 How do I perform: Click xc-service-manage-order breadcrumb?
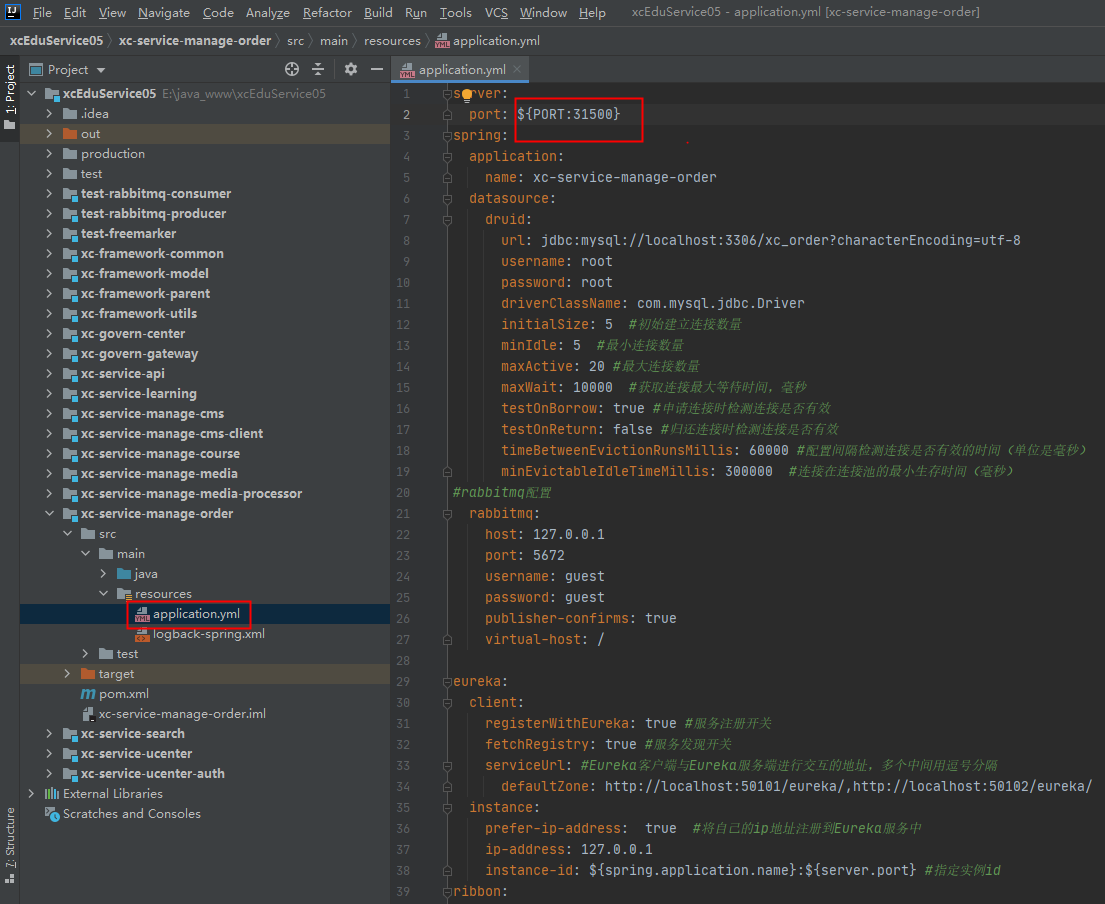(195, 41)
